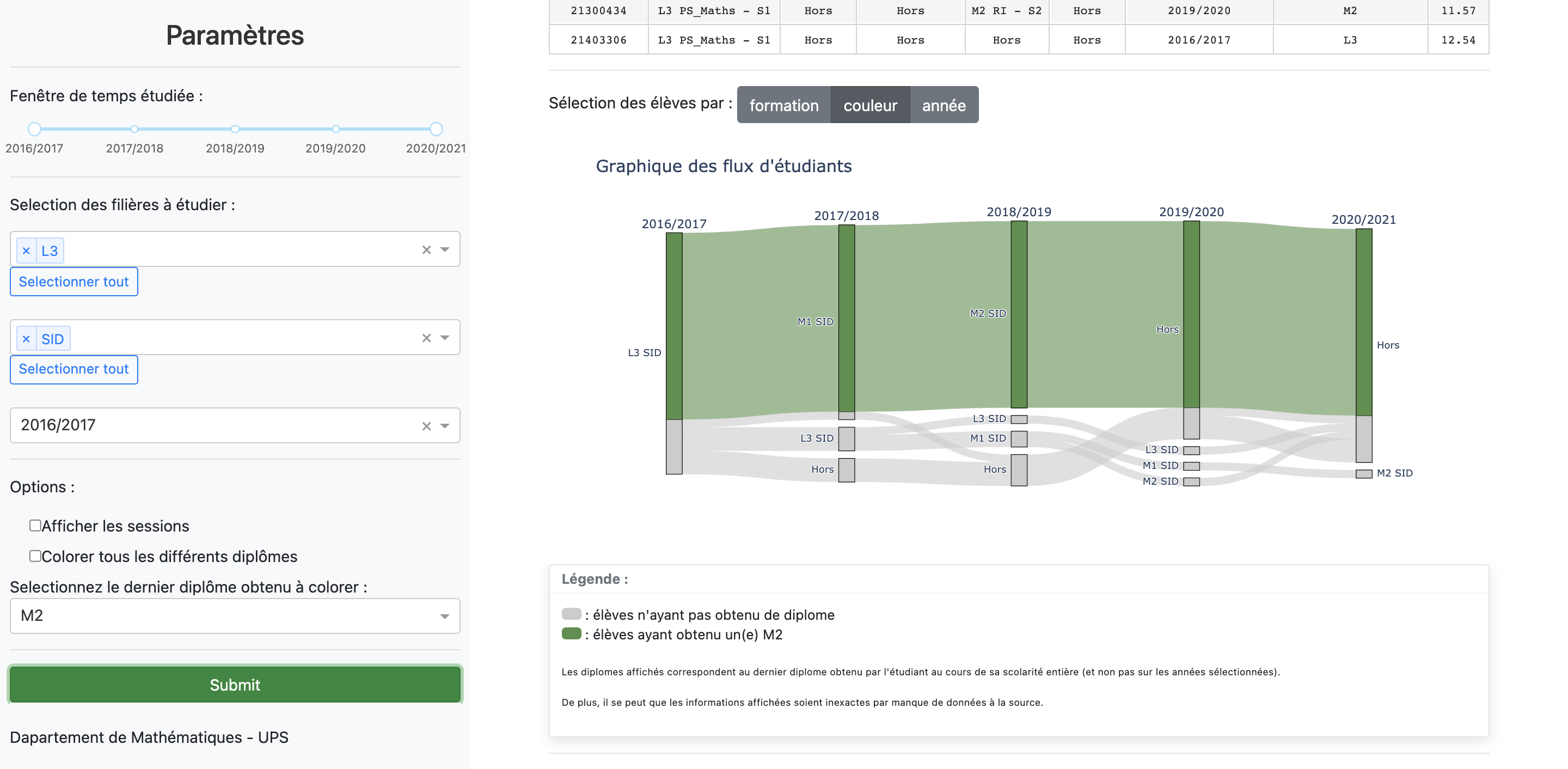Check 'Colorer tous les différents diplômes'
1568x769 pixels.
tap(35, 556)
